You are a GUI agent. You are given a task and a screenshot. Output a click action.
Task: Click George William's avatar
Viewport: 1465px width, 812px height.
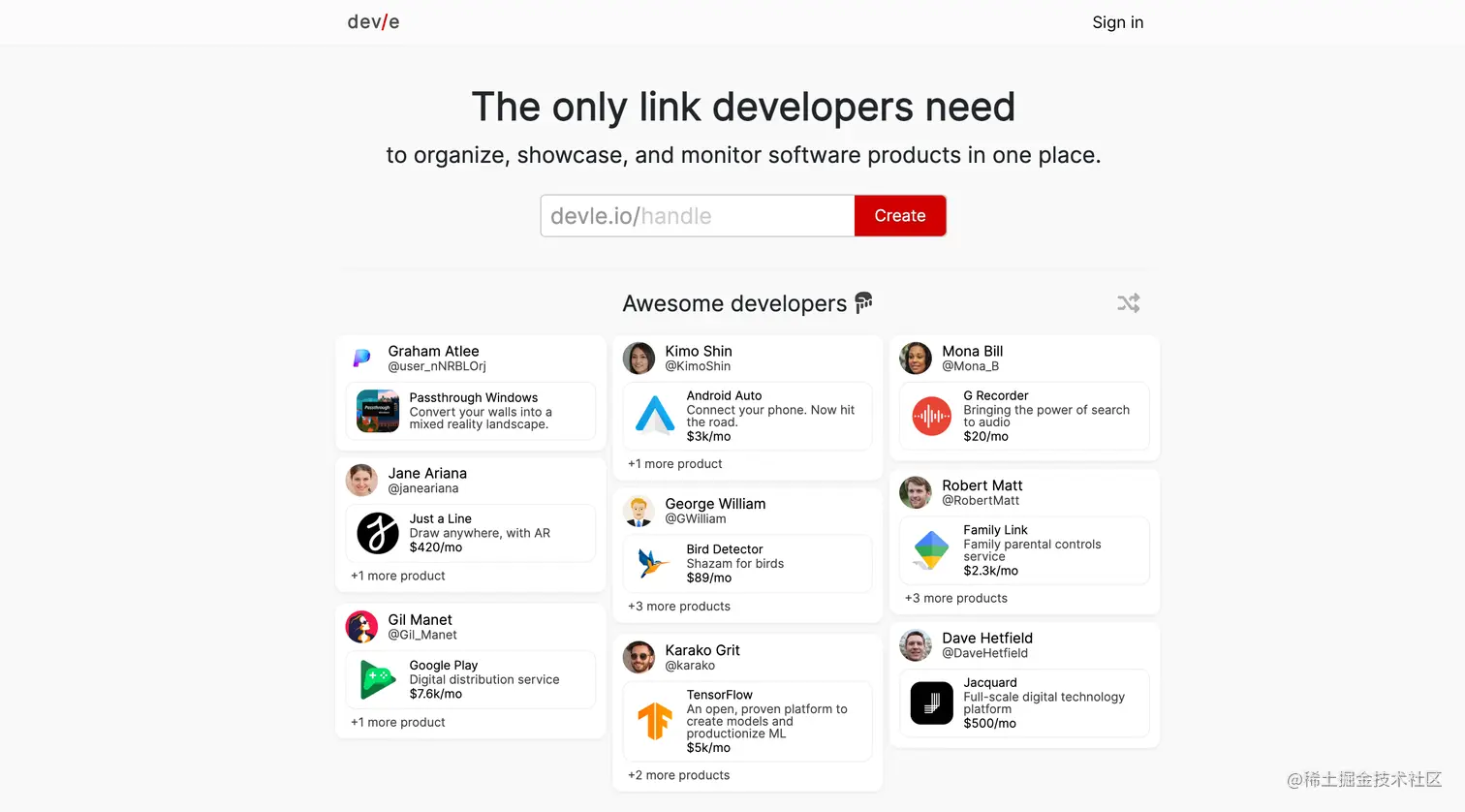[x=639, y=511]
